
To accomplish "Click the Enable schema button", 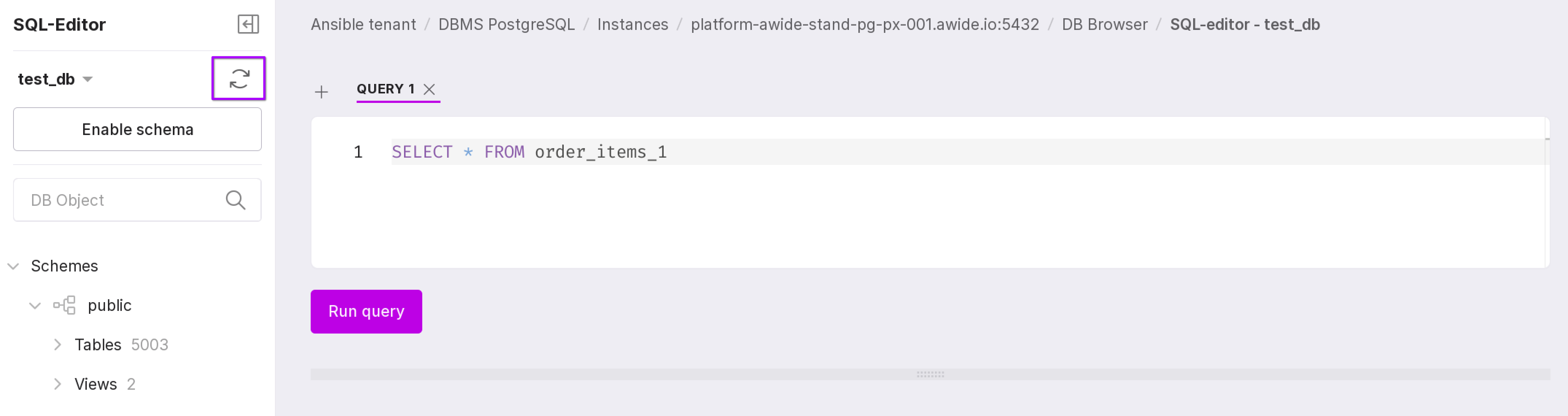I will click(137, 129).
